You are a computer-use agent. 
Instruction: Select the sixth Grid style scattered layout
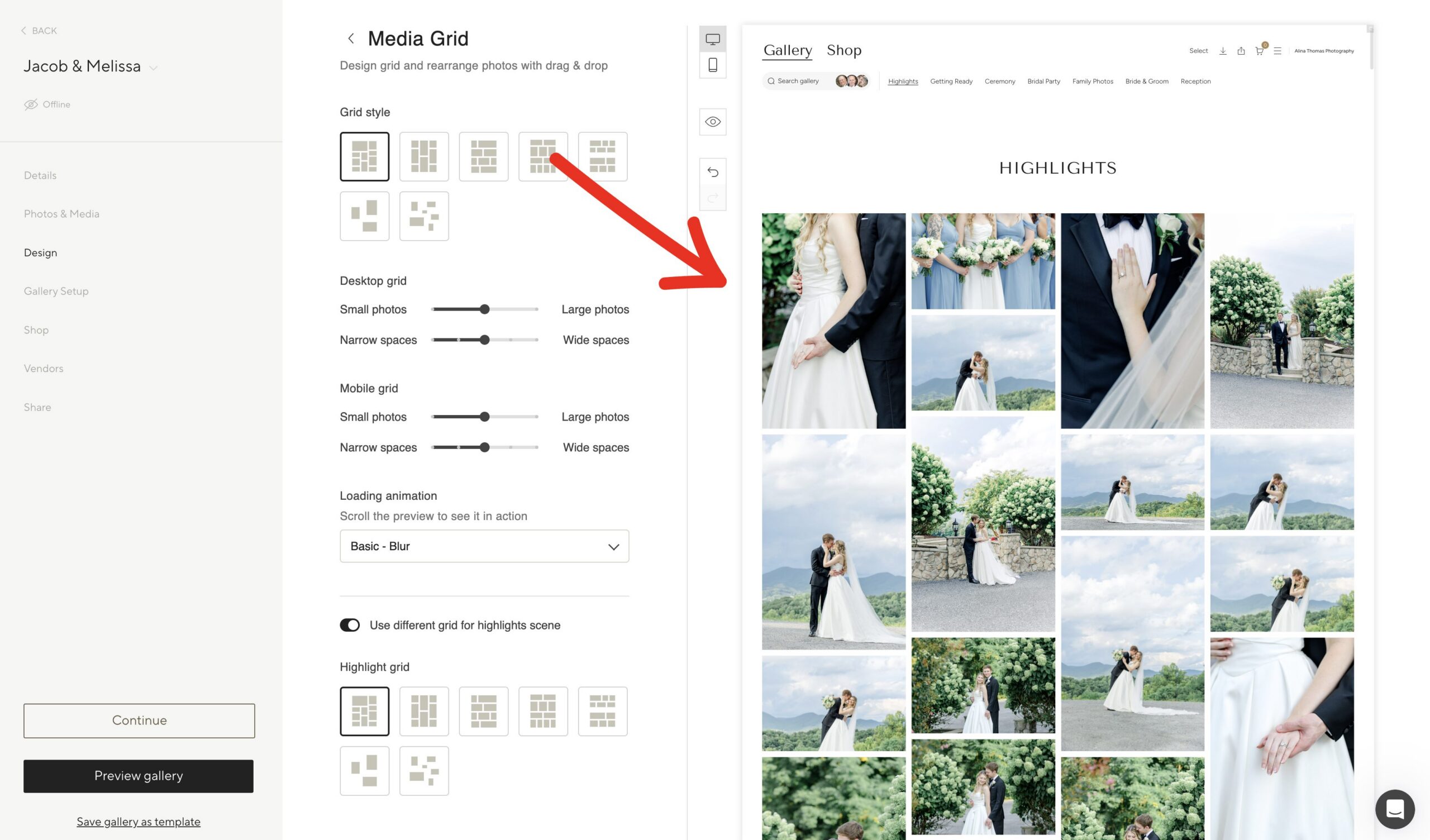click(x=364, y=216)
